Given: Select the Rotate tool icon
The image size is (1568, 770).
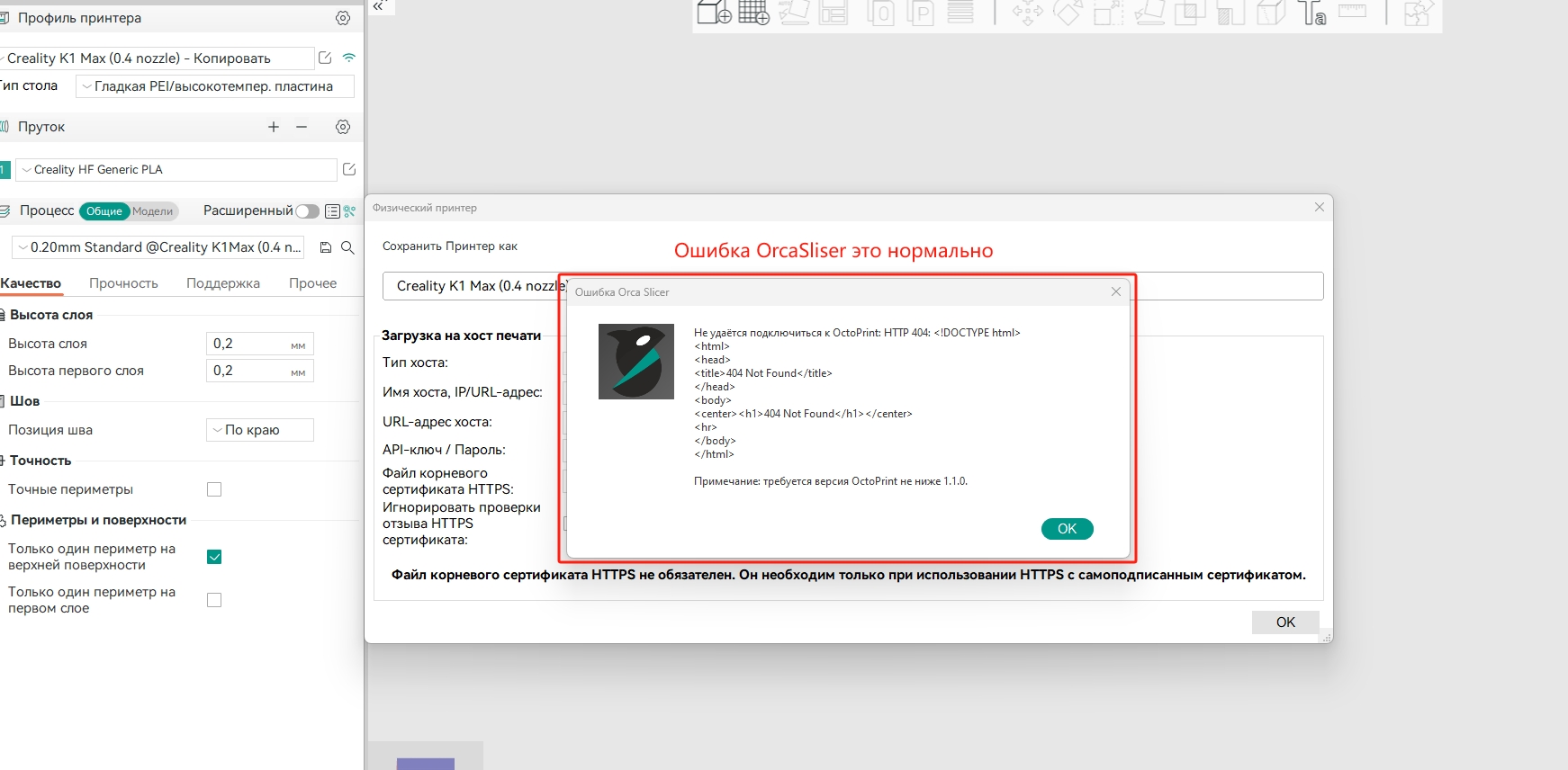Looking at the screenshot, I should click(1068, 12).
